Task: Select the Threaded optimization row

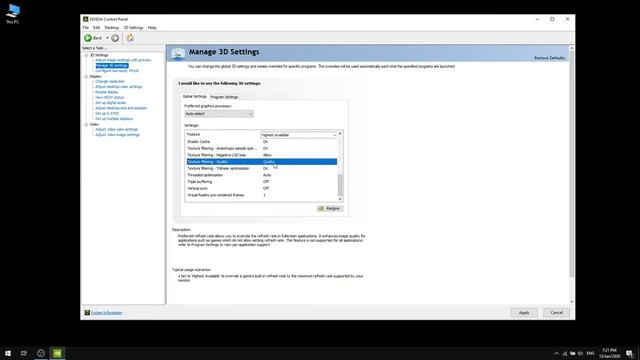Action: (x=262, y=175)
